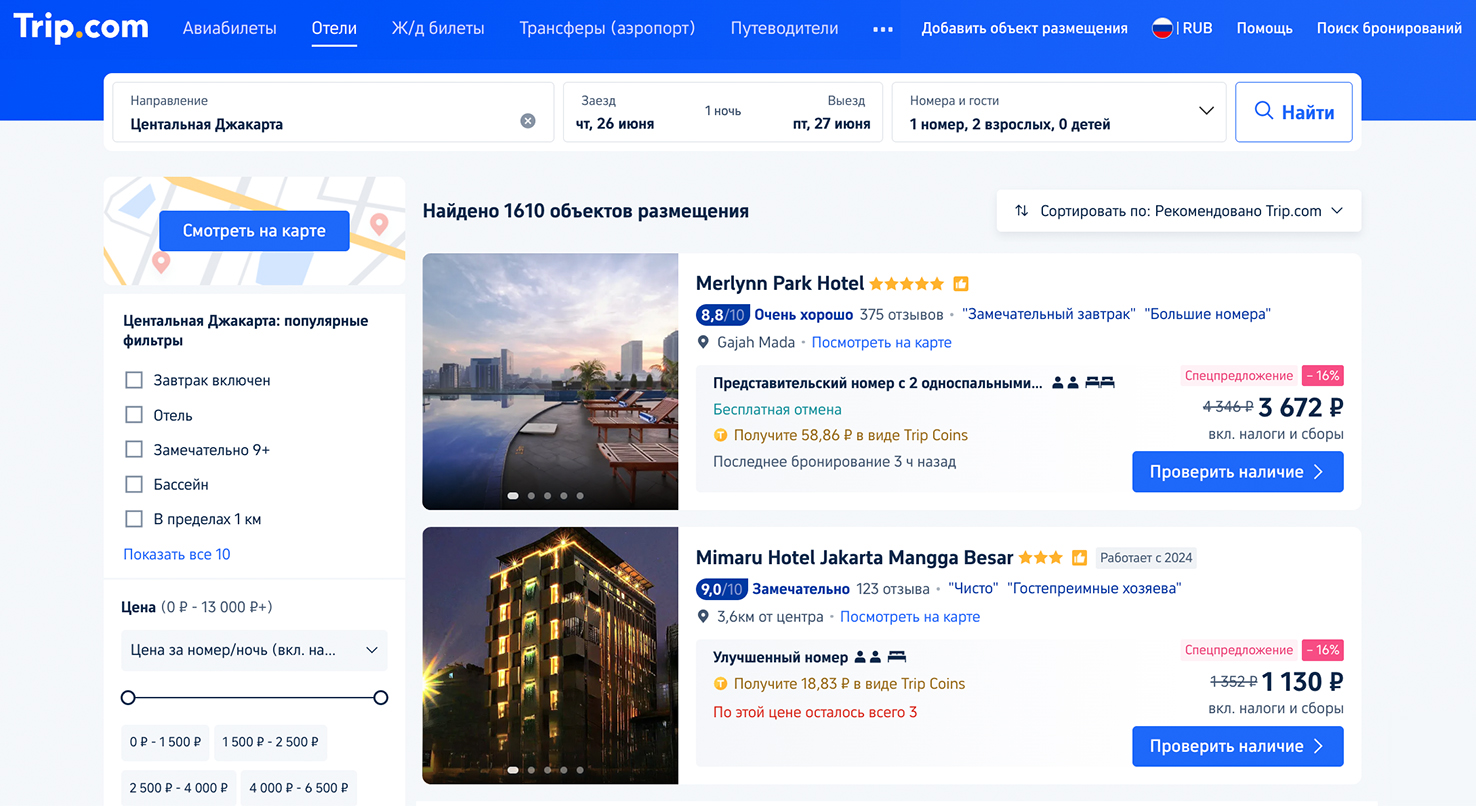Open Merlynn Park Hotel pool photo

(550, 382)
